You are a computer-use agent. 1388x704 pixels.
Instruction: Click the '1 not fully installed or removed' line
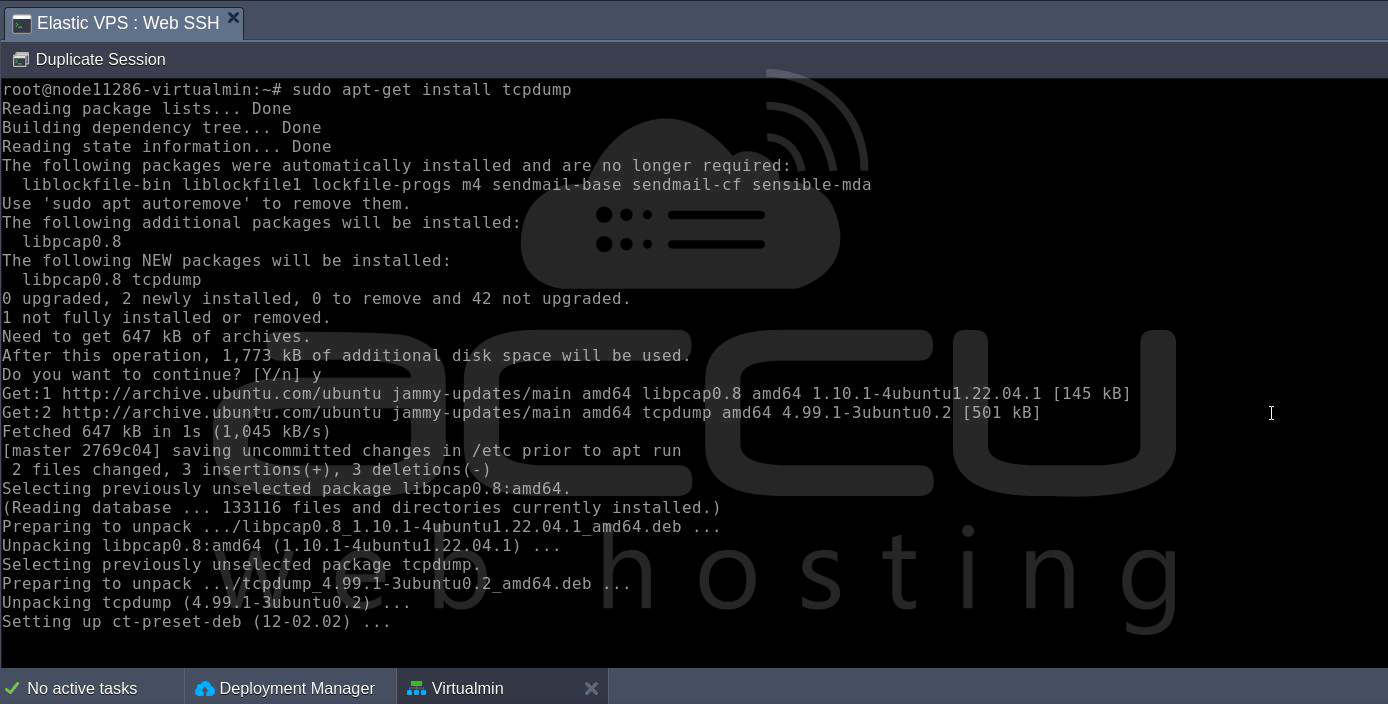(167, 318)
